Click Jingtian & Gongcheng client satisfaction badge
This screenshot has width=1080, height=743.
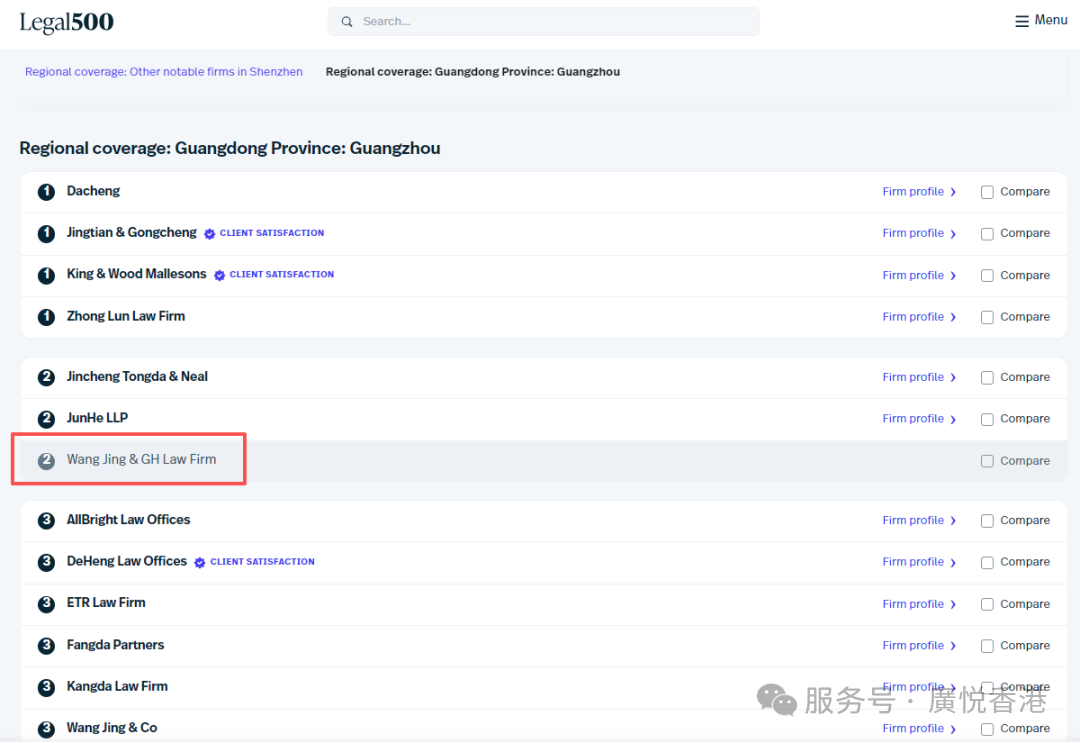tap(265, 233)
